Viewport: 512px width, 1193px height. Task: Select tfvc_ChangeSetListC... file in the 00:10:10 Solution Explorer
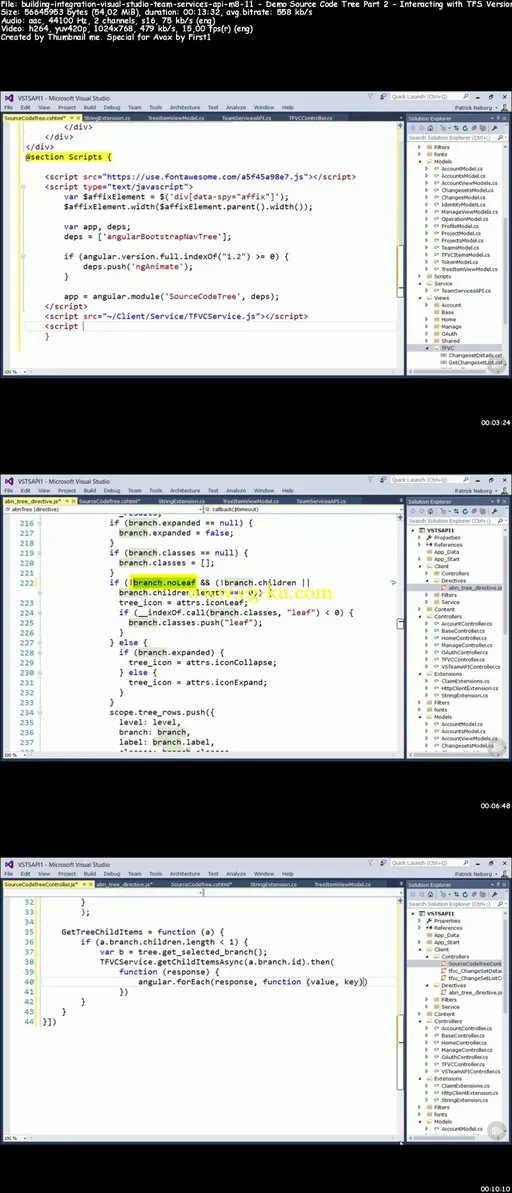(475, 978)
